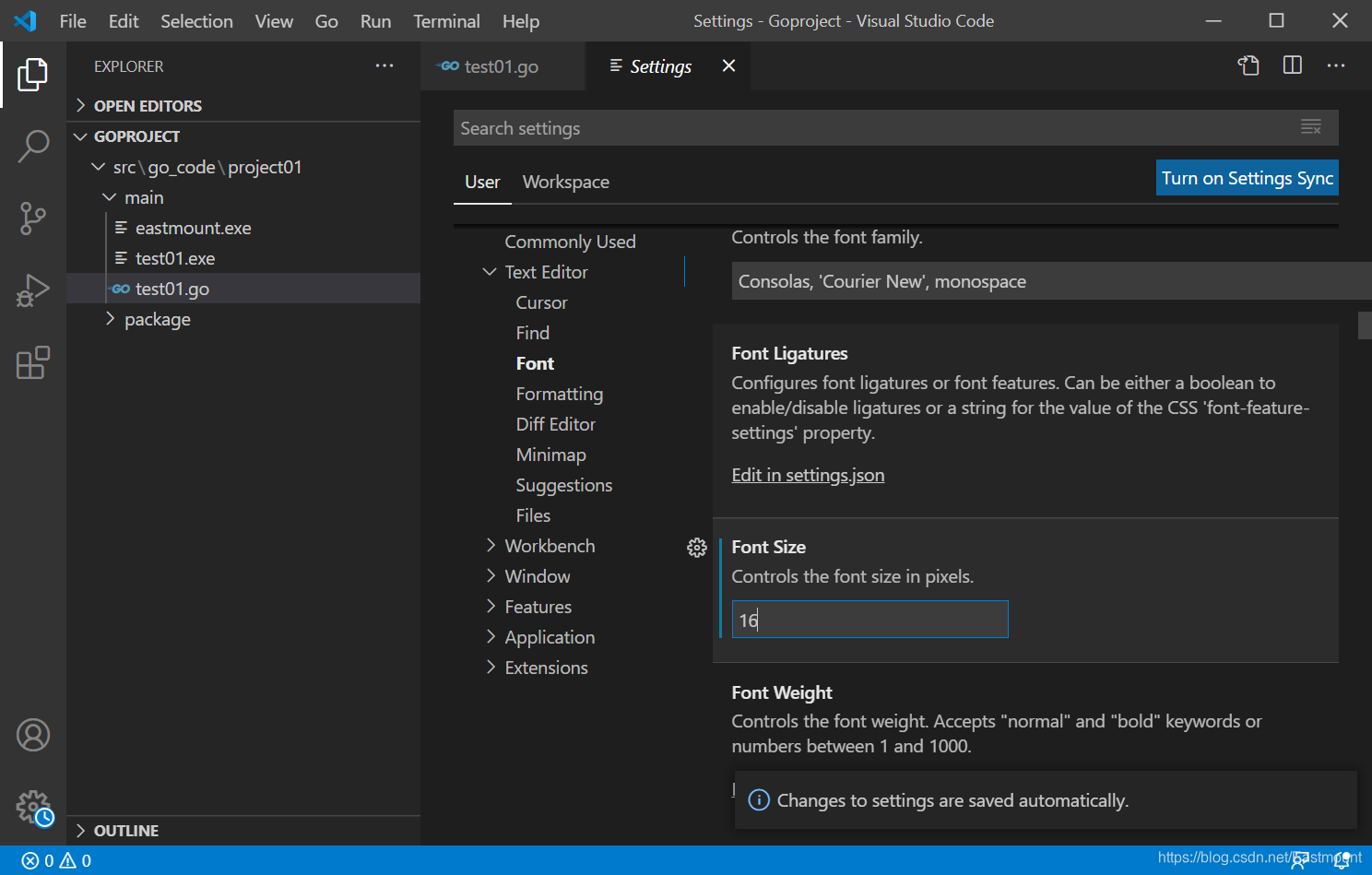
Task: Click the Open Settings (JSON) icon
Action: pos(1248,65)
